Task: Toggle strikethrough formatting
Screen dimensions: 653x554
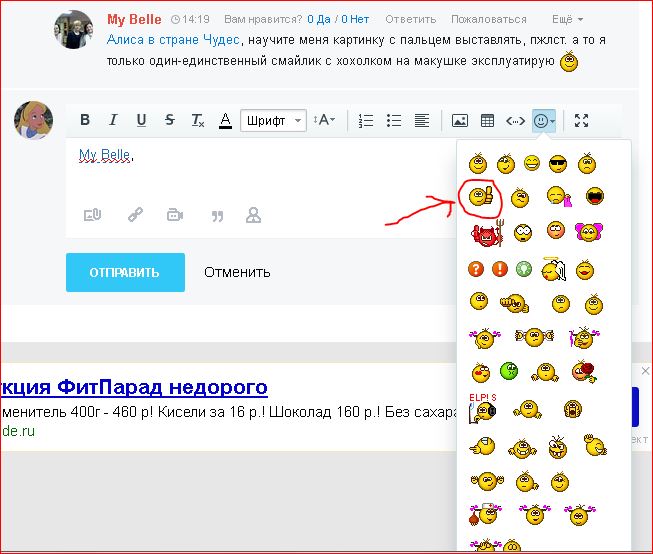Action: pos(169,120)
